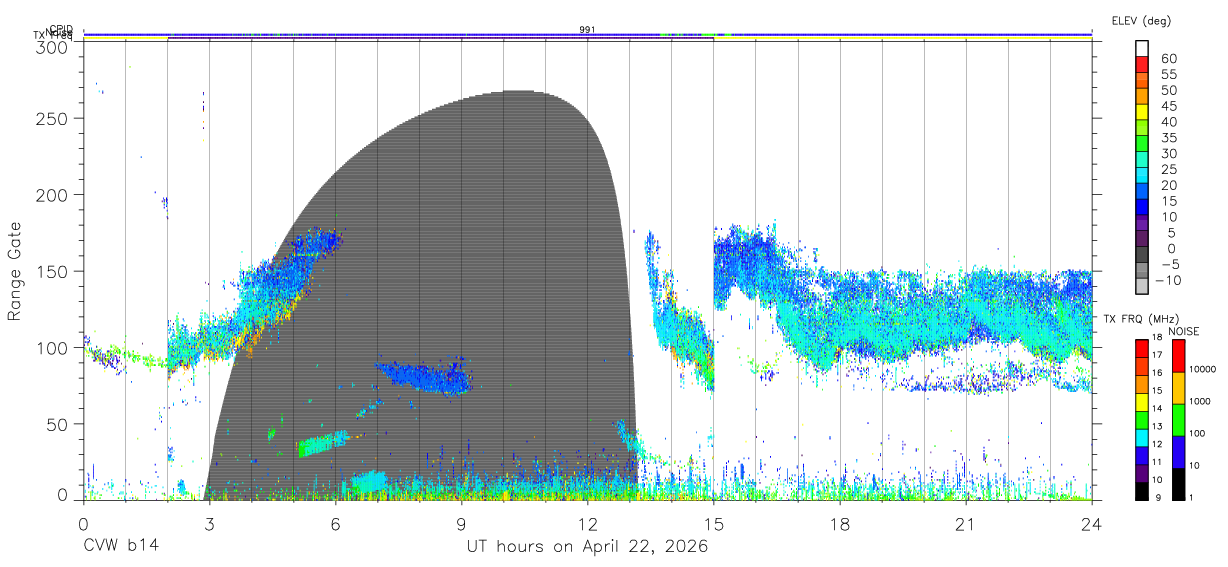Click the '−10' value in ELEV legend

point(1169,280)
